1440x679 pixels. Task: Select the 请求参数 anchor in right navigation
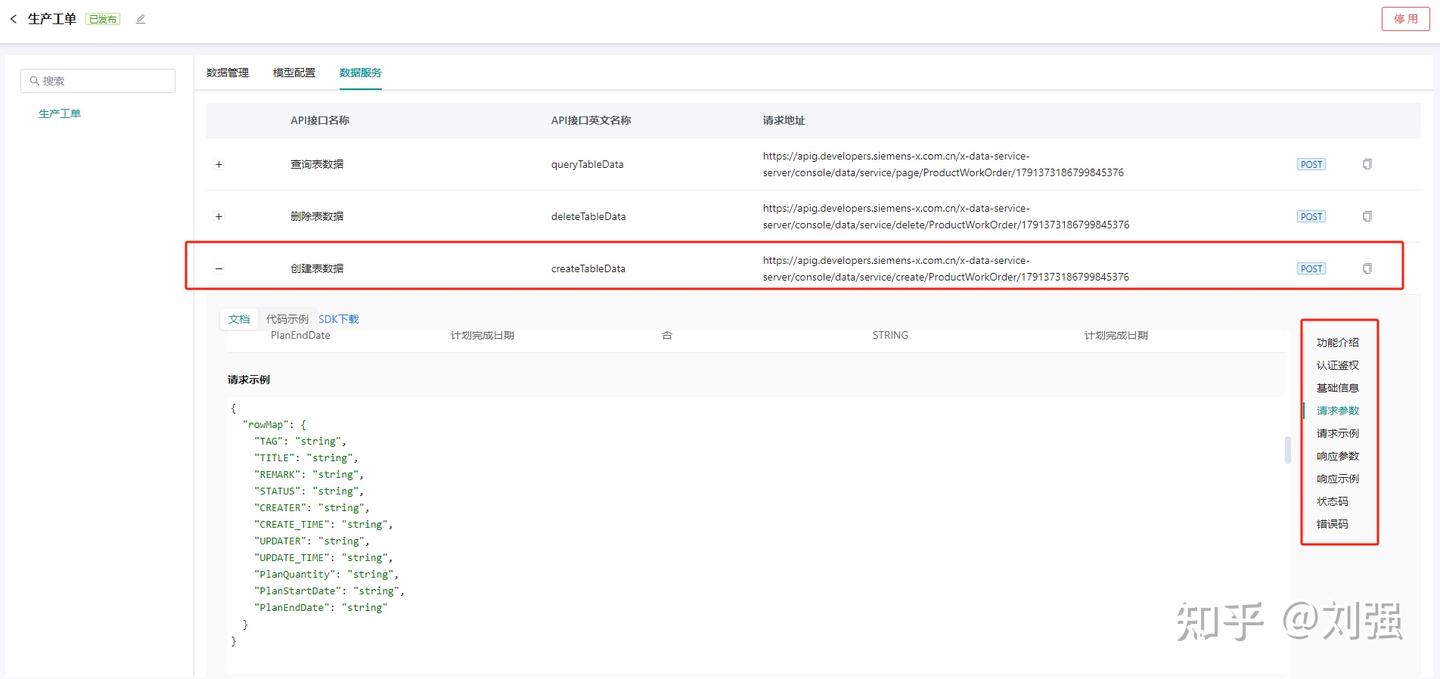point(1338,410)
